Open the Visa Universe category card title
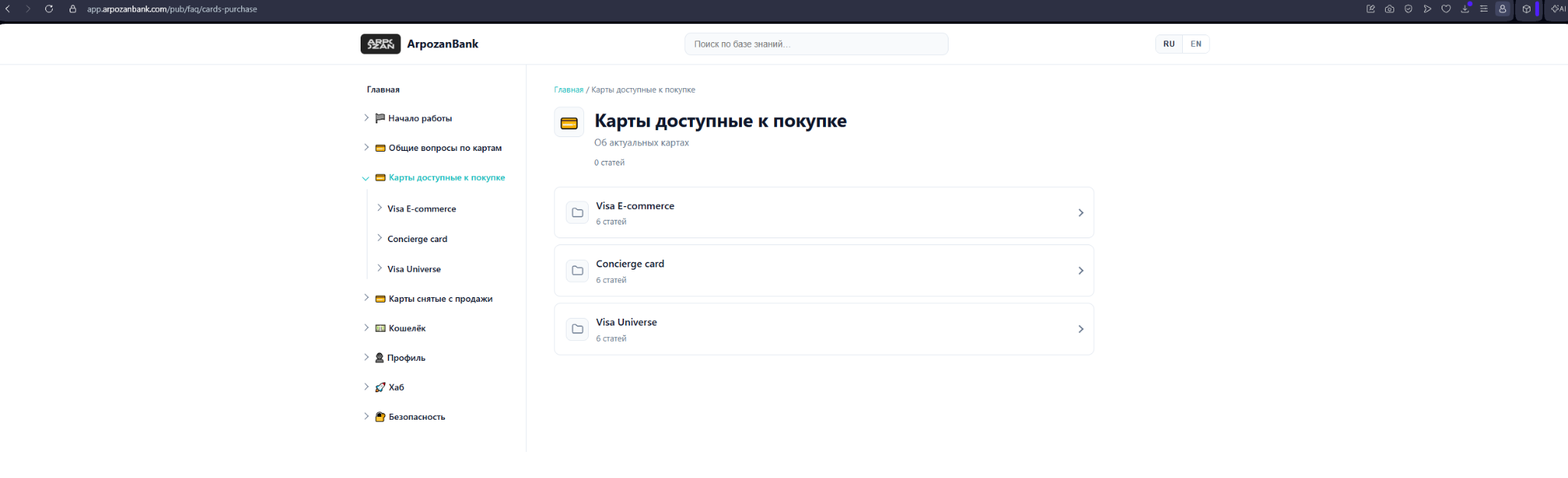 (626, 322)
